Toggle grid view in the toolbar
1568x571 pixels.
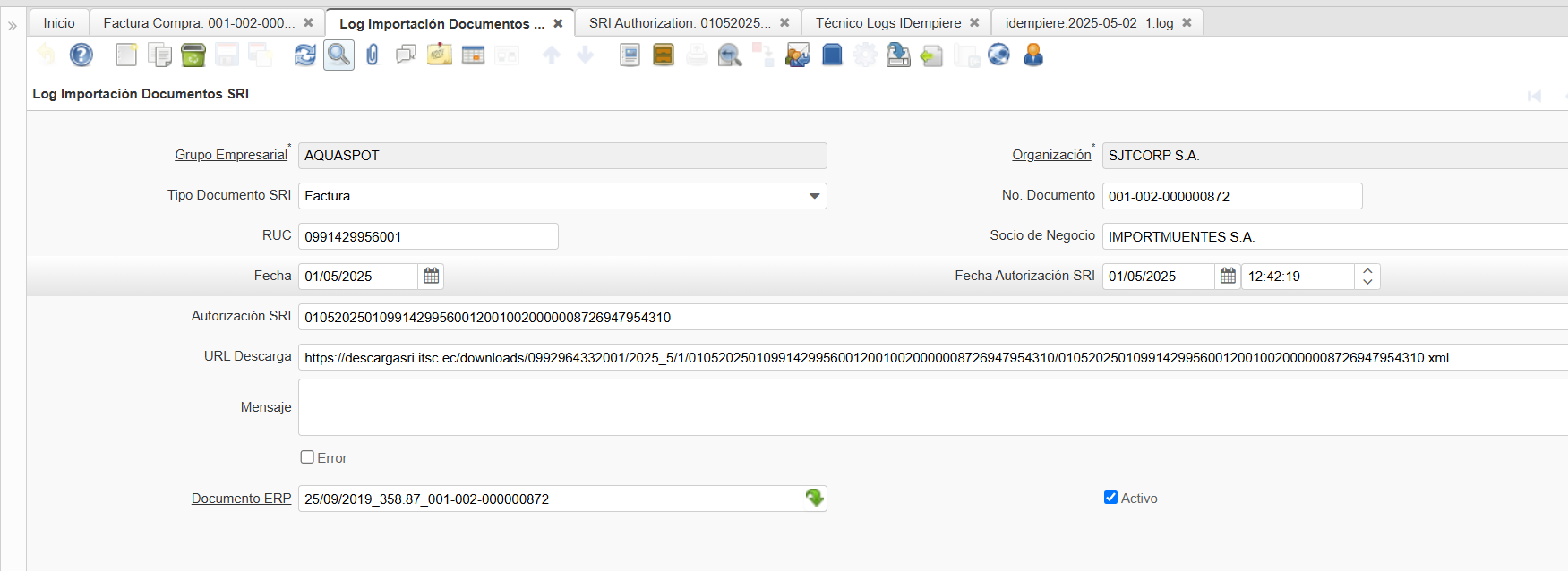click(x=473, y=55)
